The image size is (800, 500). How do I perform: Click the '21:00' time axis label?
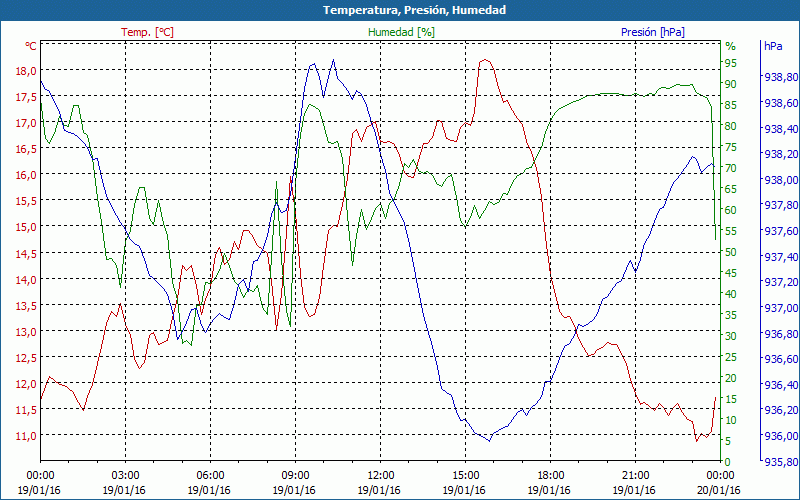tap(636, 476)
